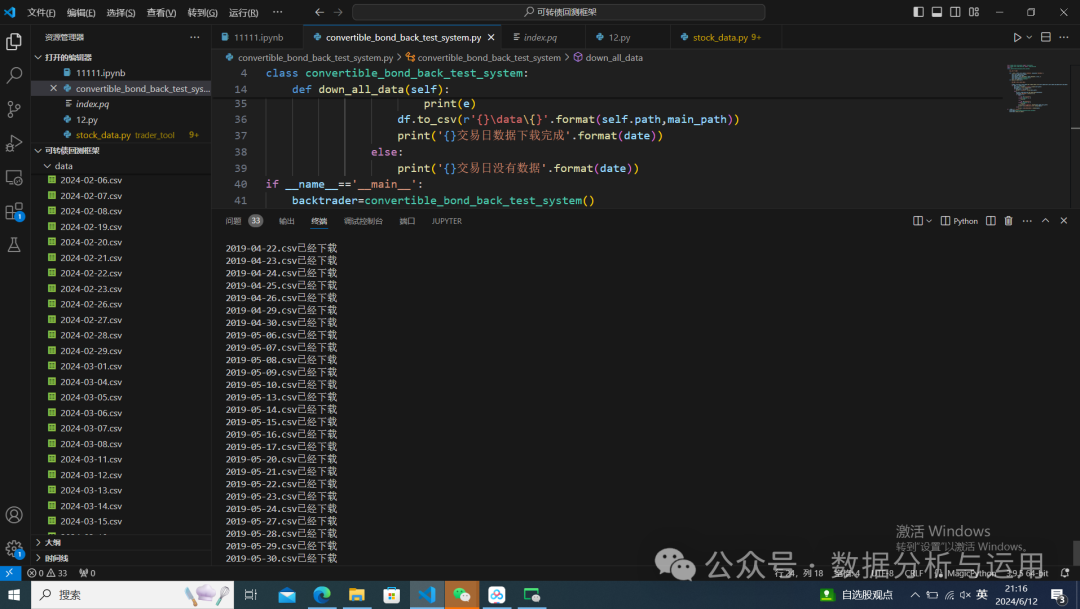
Task: Customize layout button
Action: (x=974, y=12)
